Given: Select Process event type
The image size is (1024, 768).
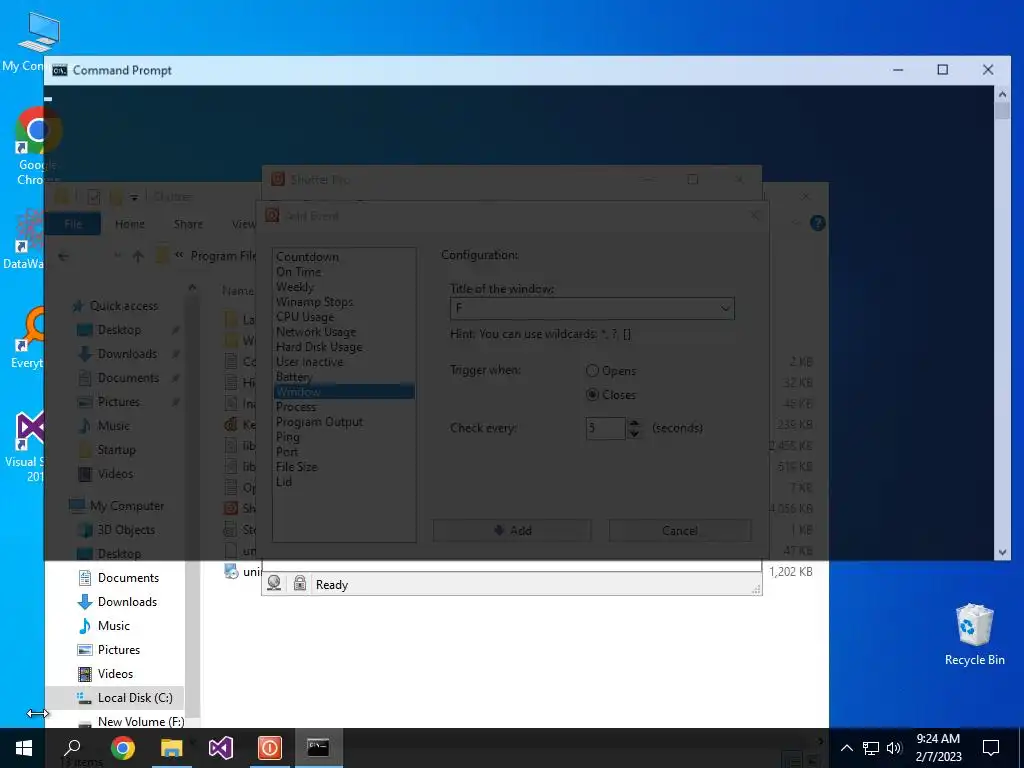Looking at the screenshot, I should (296, 407).
